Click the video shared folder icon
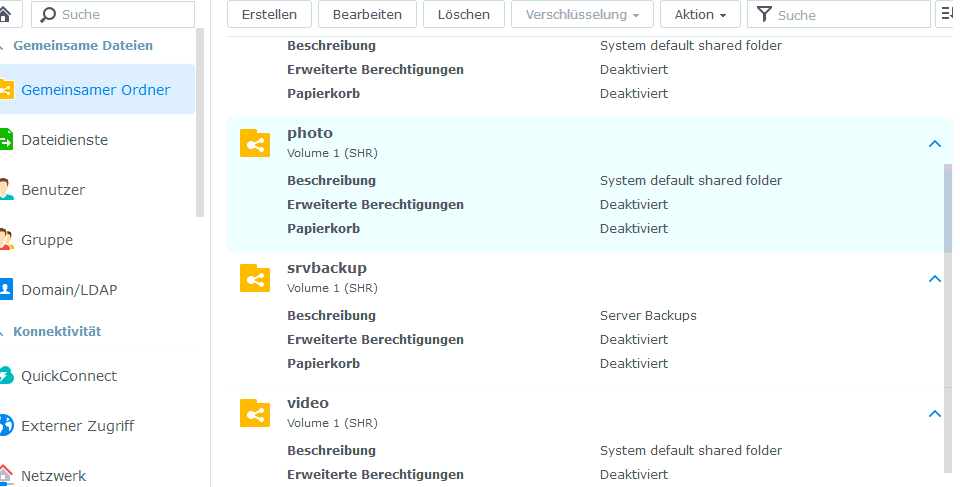The width and height of the screenshot is (960, 487). click(255, 413)
